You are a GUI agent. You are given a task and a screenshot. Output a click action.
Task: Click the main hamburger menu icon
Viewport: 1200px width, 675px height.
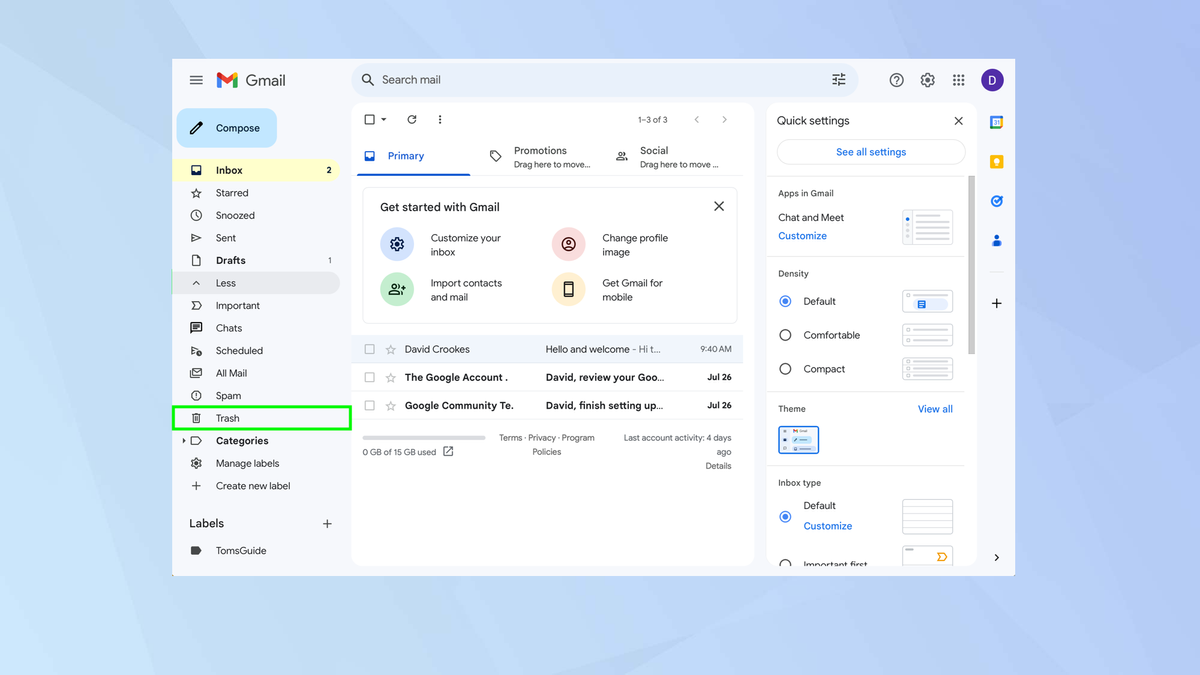196,80
